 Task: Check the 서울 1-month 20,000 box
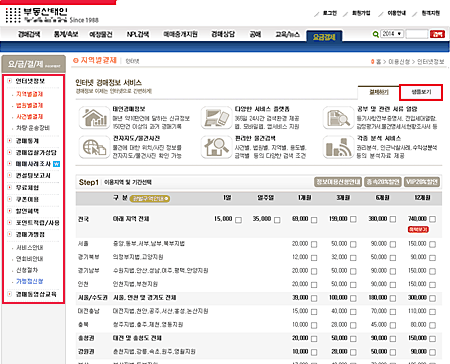tap(314, 244)
